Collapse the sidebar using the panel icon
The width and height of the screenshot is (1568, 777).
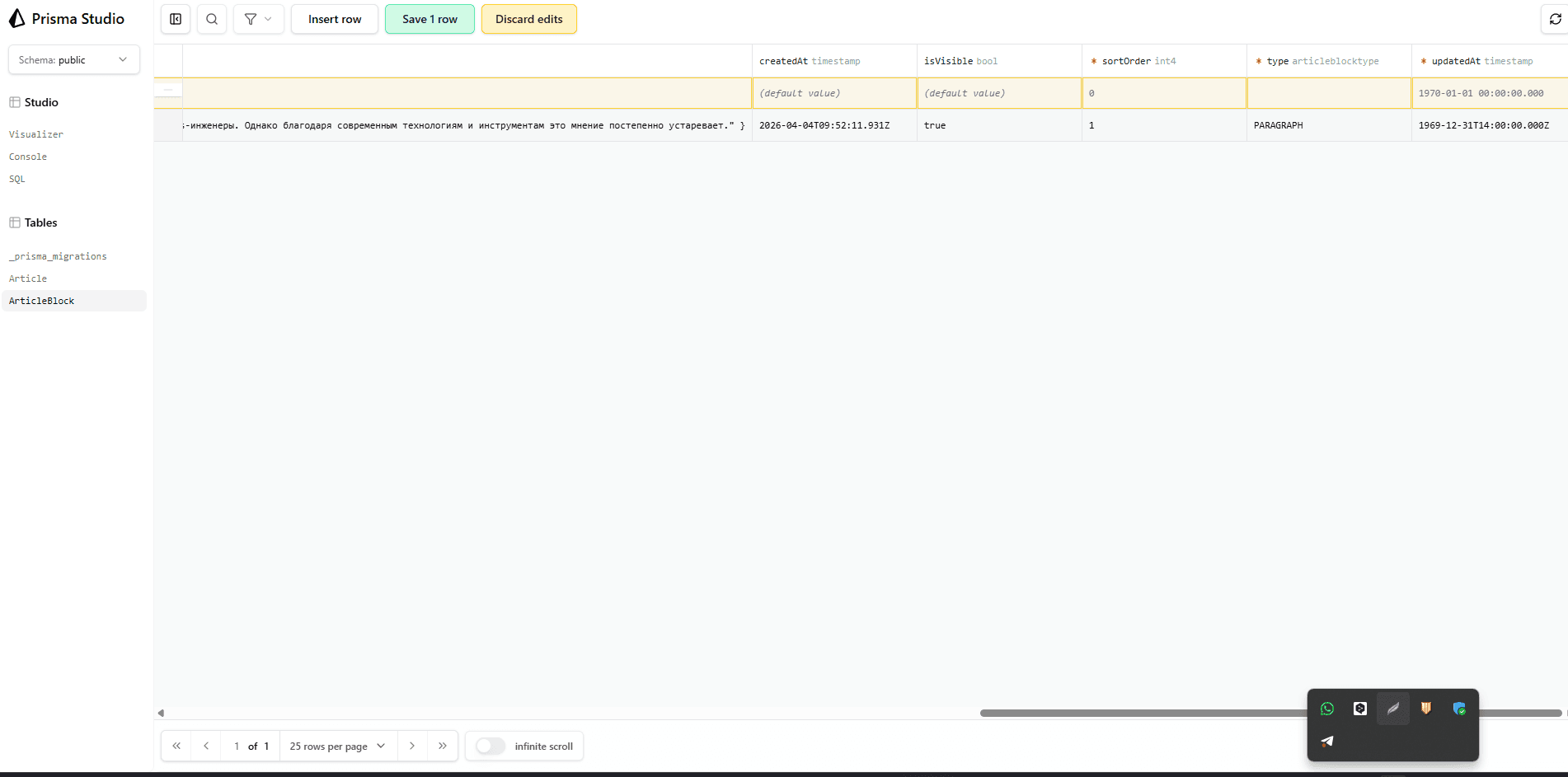click(x=175, y=19)
